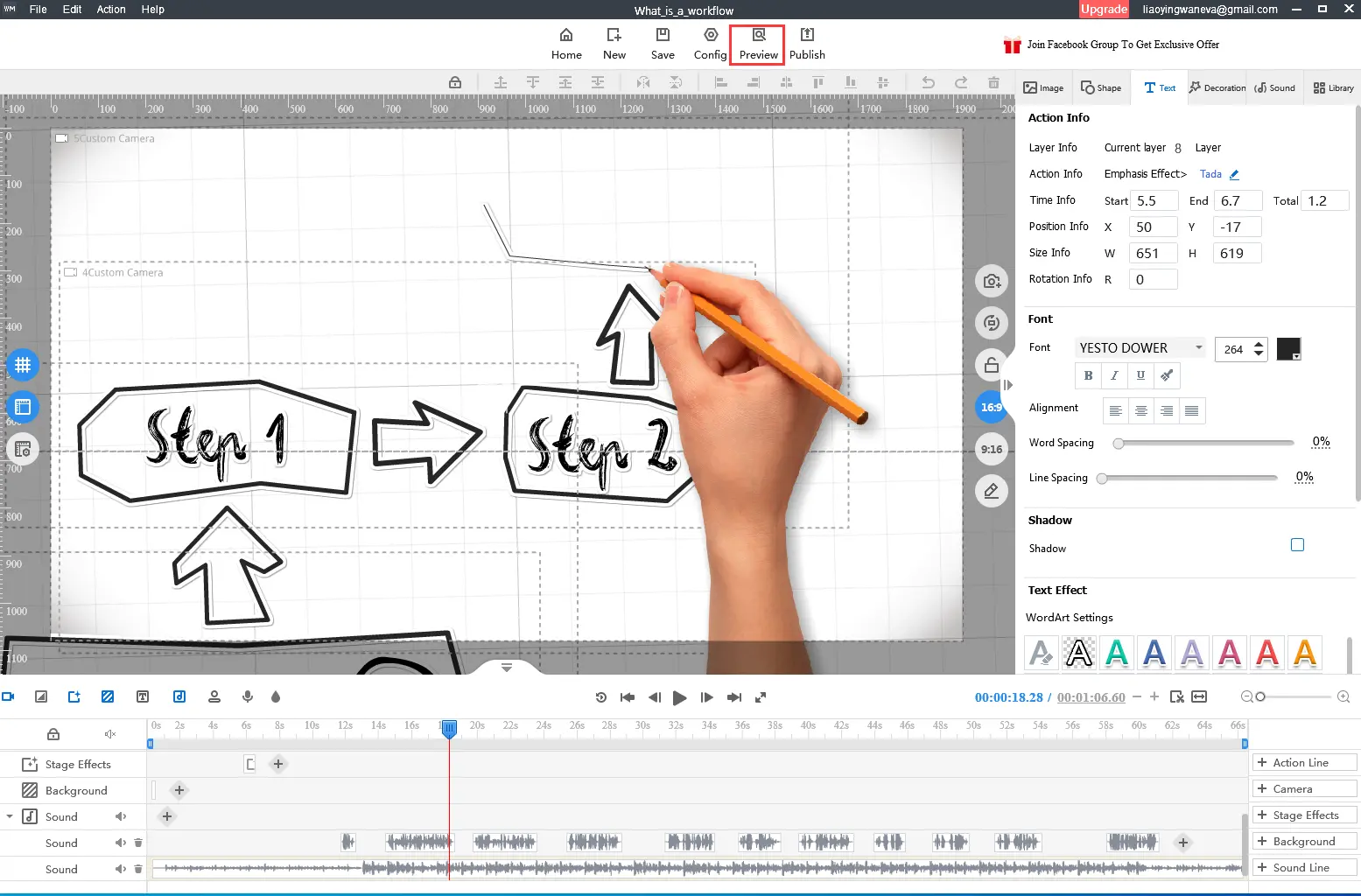This screenshot has width=1361, height=896.
Task: Click the microphone record icon
Action: [248, 696]
